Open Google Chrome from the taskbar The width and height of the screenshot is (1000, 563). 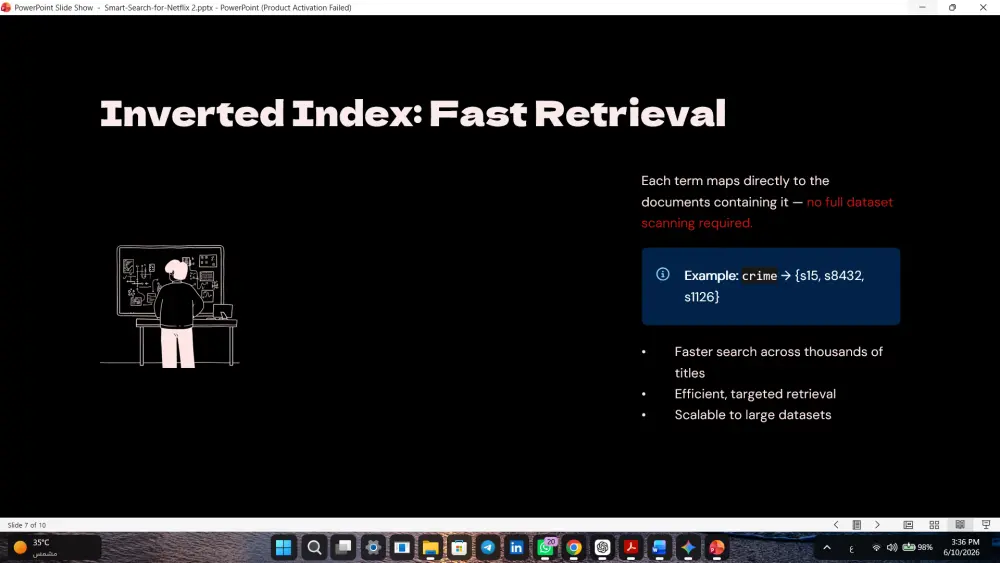574,547
